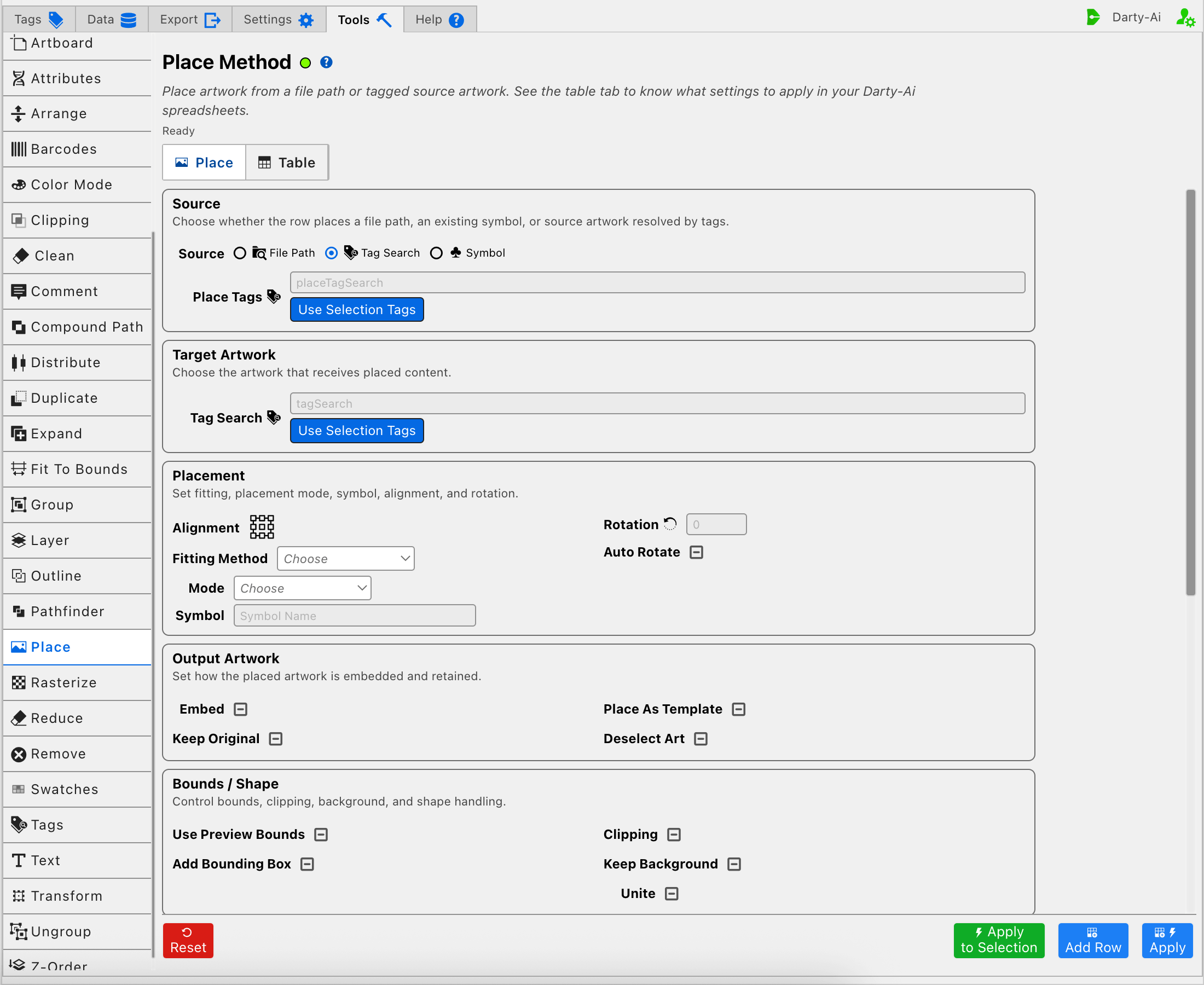Click the blue Apply button
This screenshot has height=985, width=1204.
pos(1167,940)
